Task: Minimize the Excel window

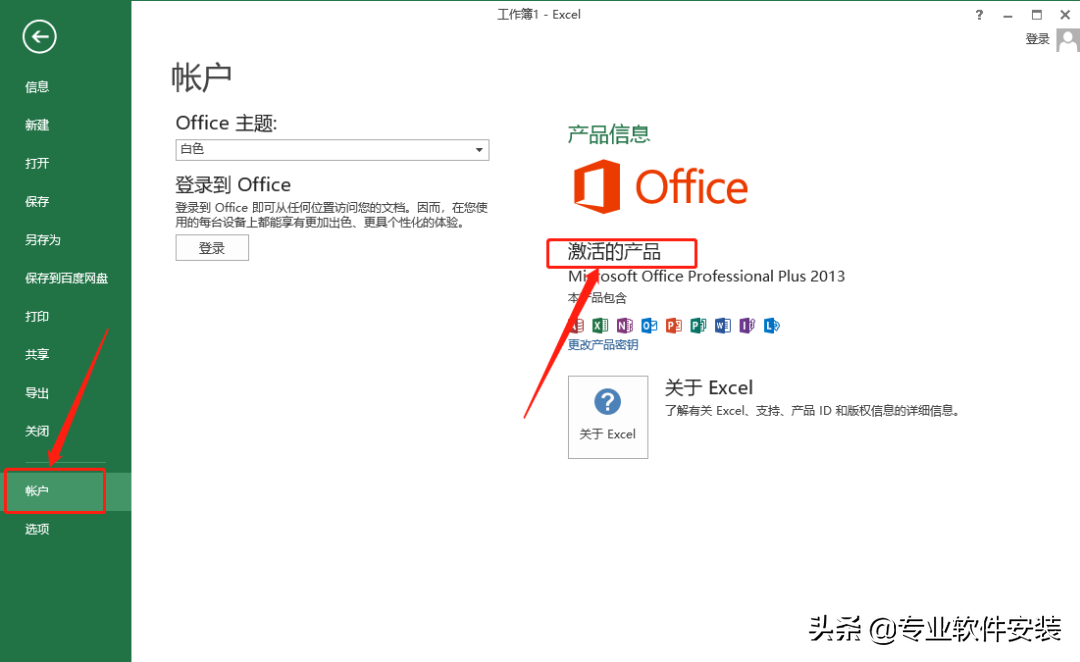Action: [x=1008, y=14]
